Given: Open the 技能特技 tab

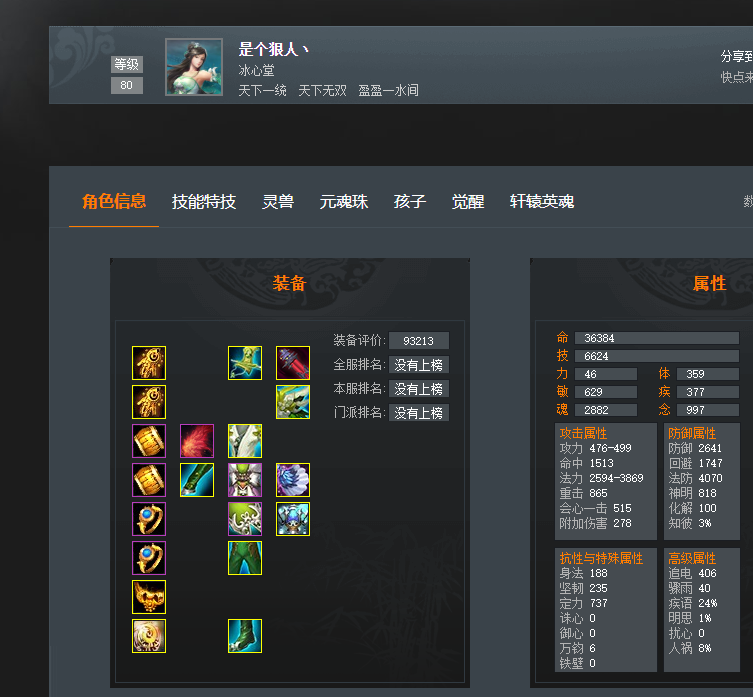Looking at the screenshot, I should tap(204, 201).
